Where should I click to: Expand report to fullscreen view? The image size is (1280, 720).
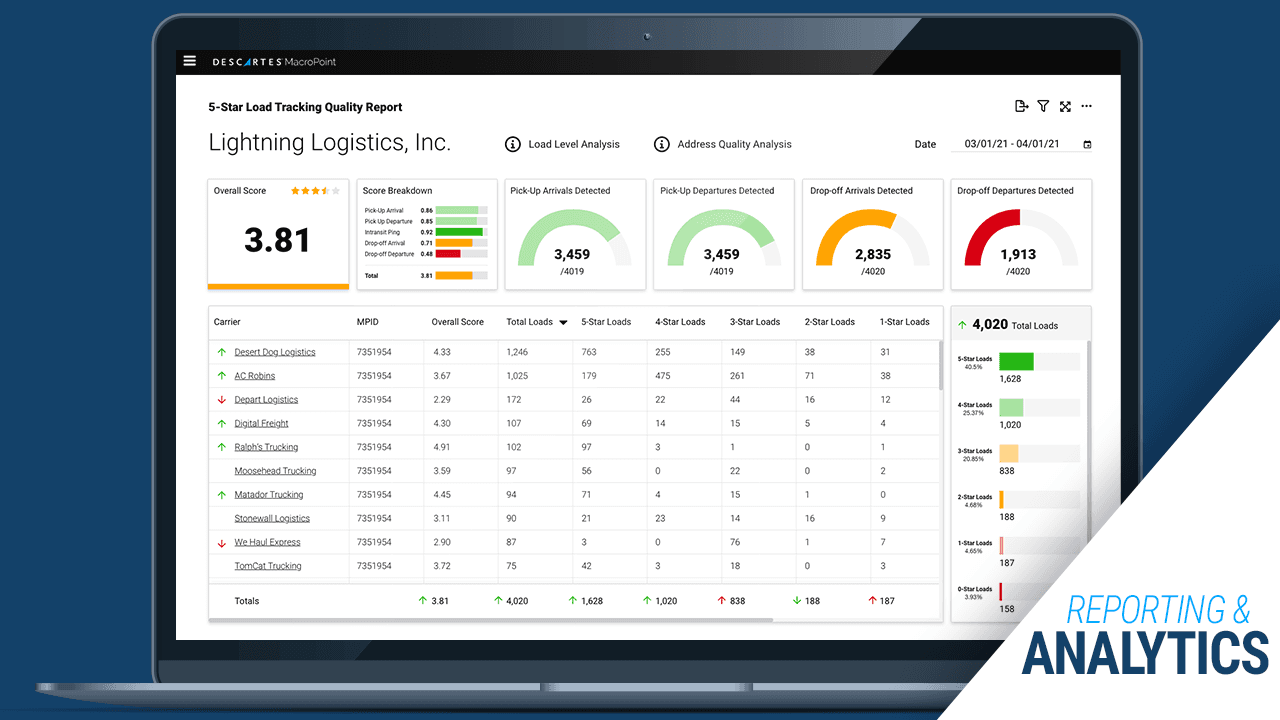(1065, 107)
